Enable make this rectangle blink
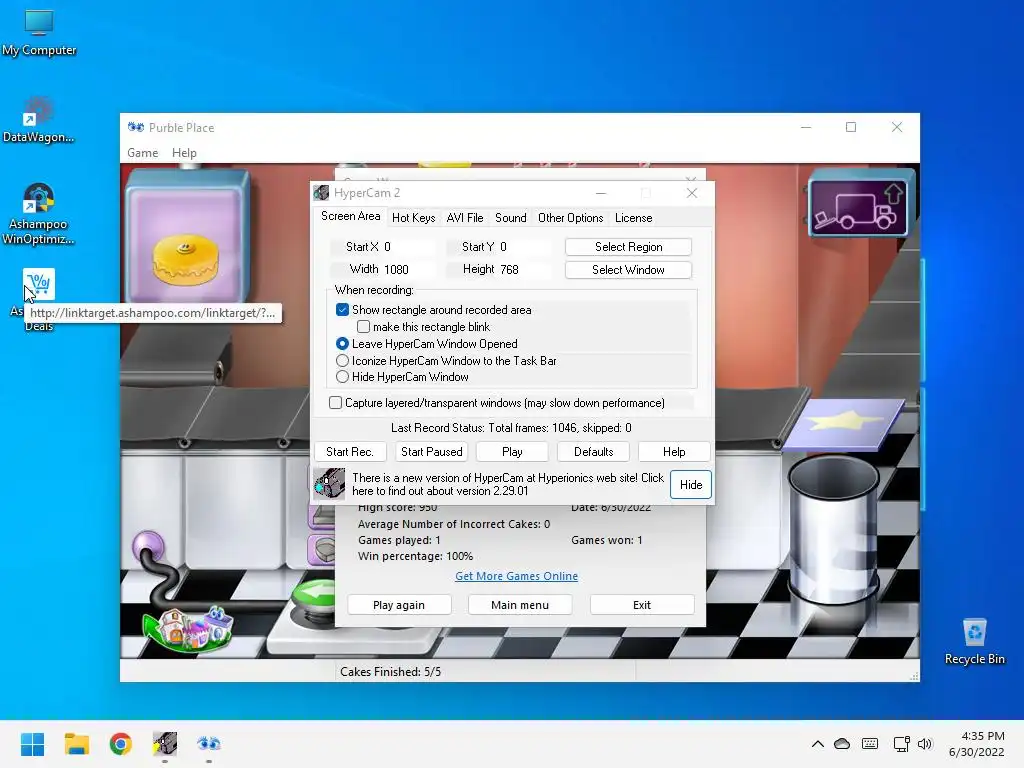 click(x=363, y=327)
